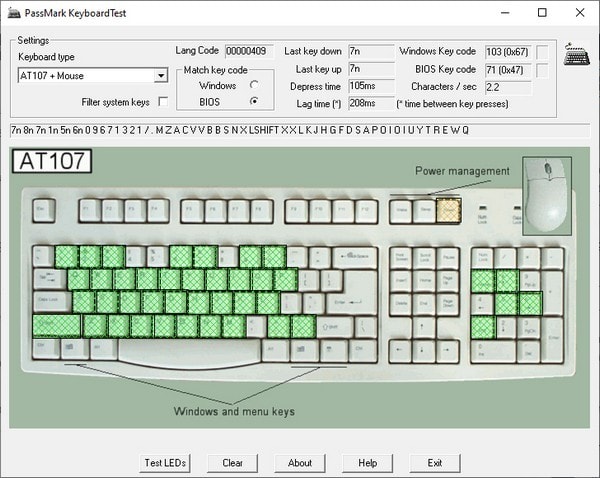Click the Caps Lock key on the keyboard image

click(52, 302)
